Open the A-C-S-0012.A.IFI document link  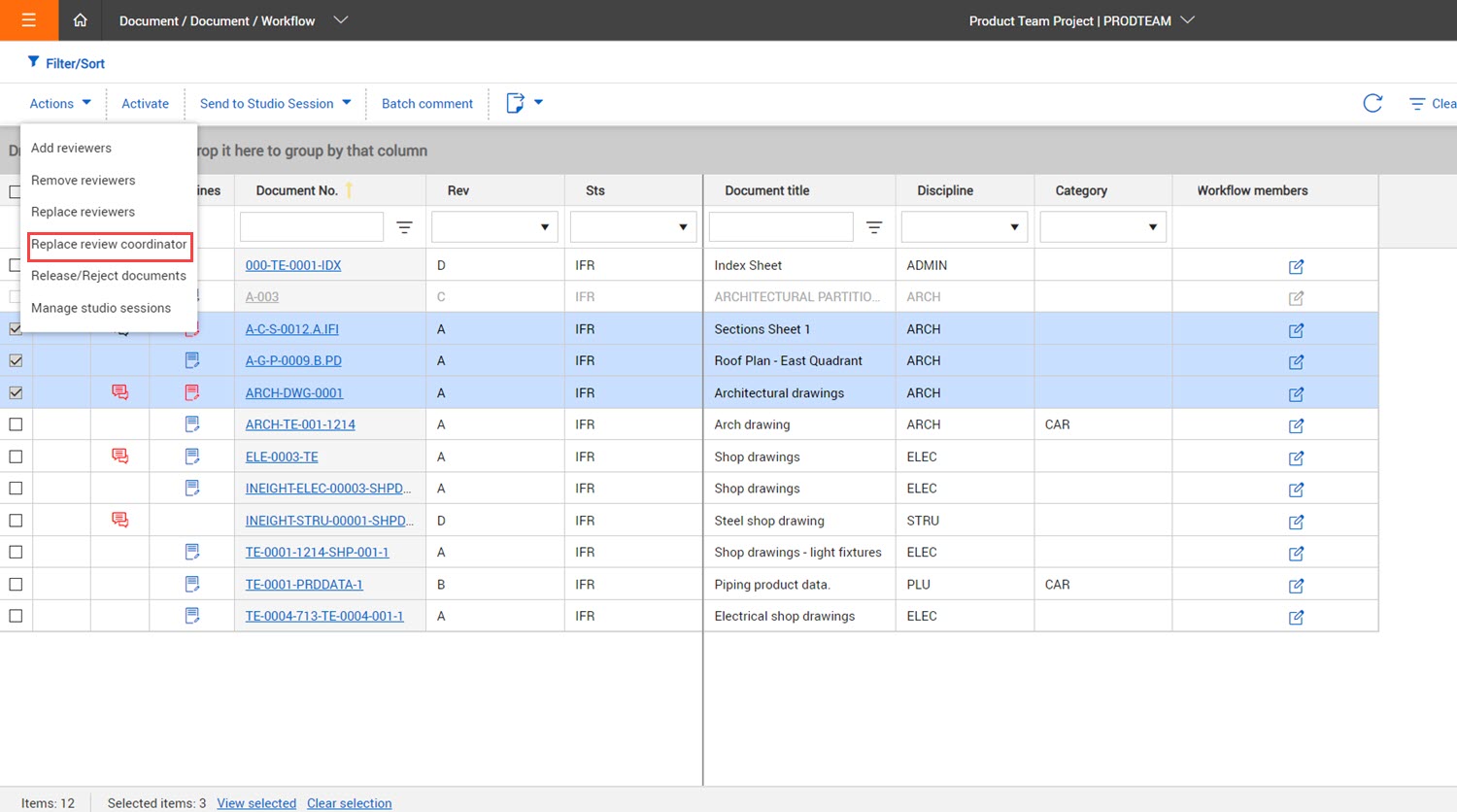tap(291, 329)
